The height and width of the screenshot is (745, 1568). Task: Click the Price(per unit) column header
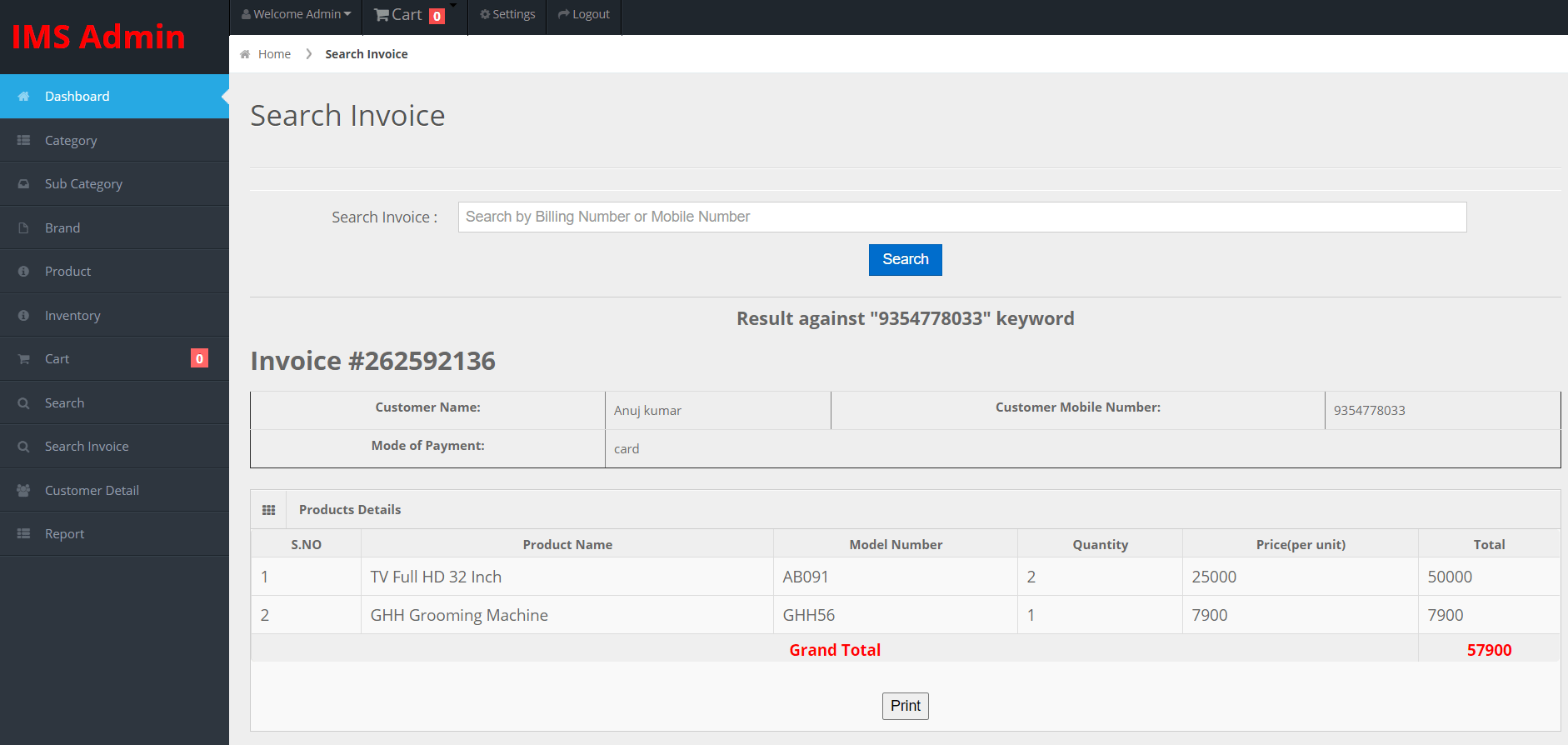pyautogui.click(x=1301, y=545)
